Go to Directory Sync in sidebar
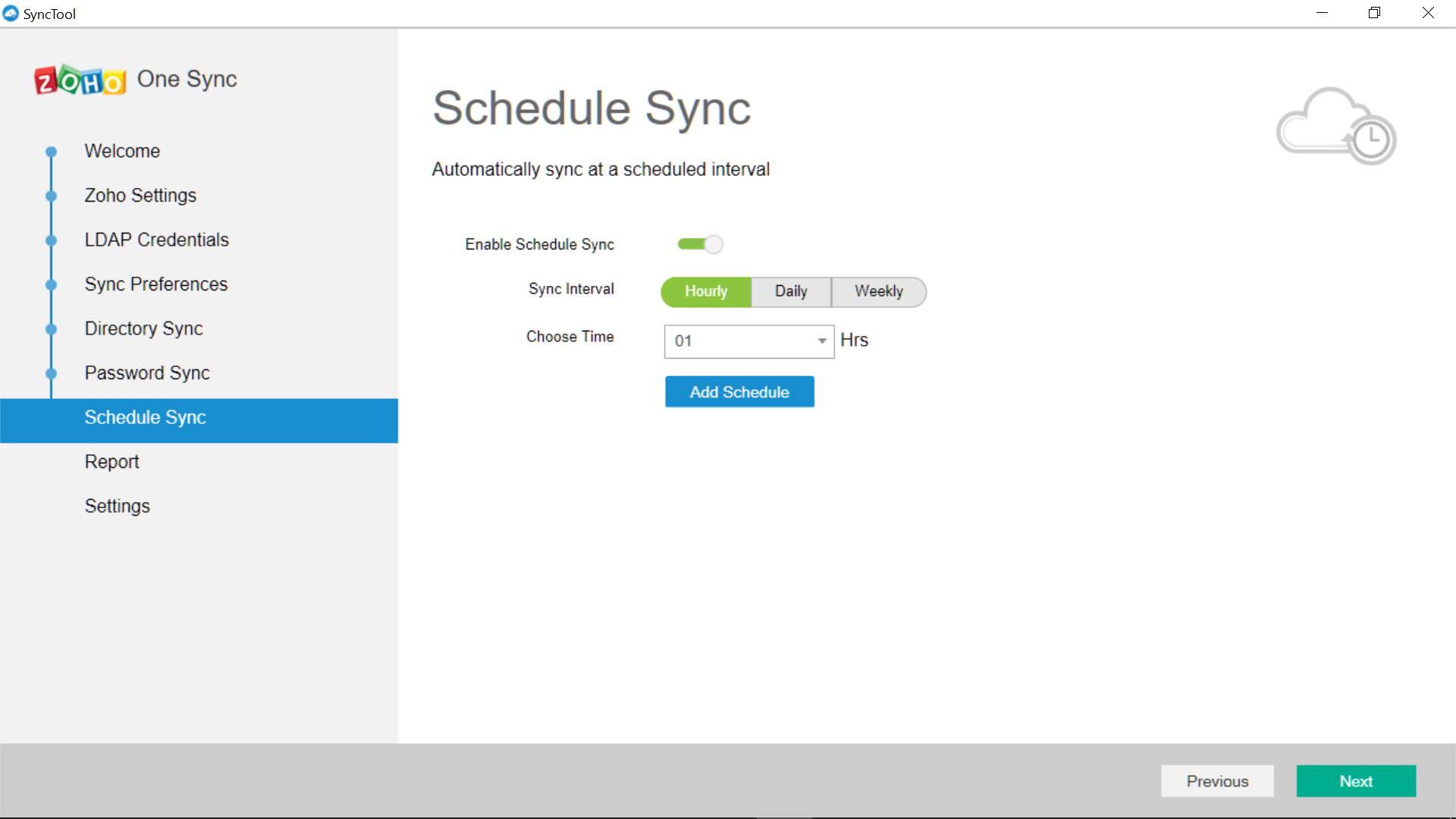The height and width of the screenshot is (819, 1456). (x=143, y=328)
